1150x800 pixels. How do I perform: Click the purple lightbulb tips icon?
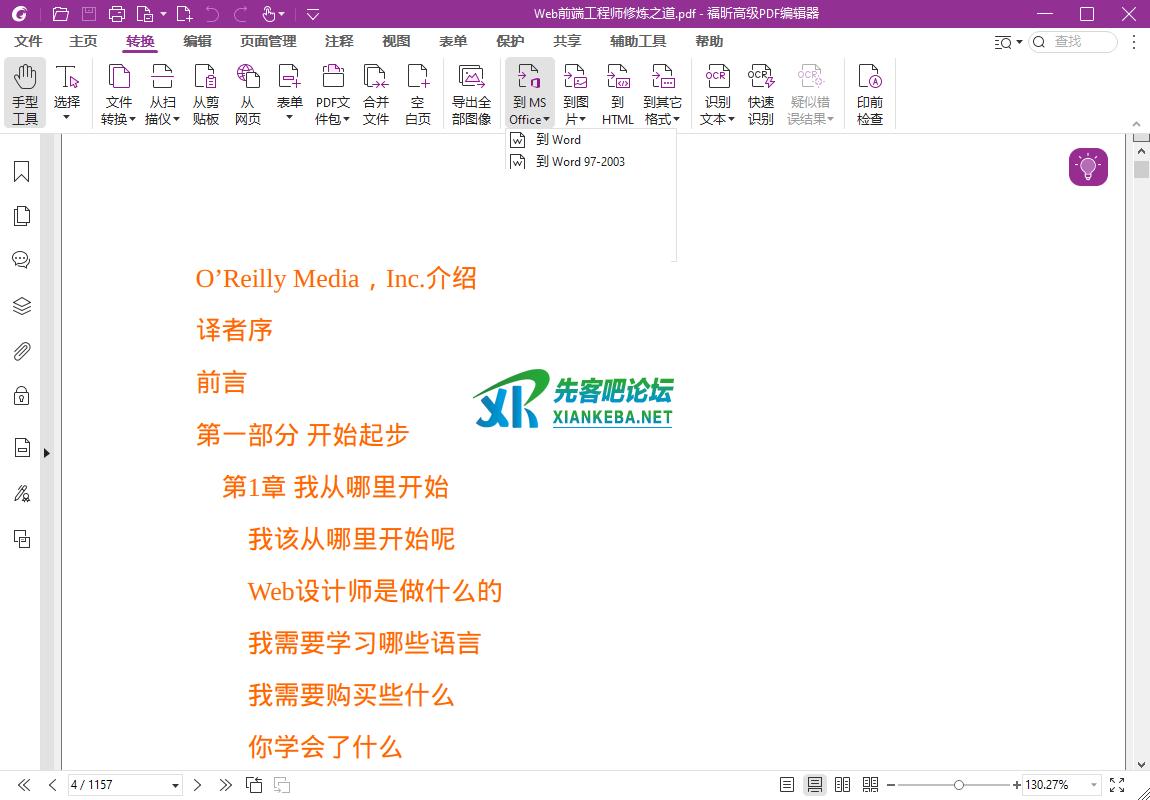tap(1088, 167)
